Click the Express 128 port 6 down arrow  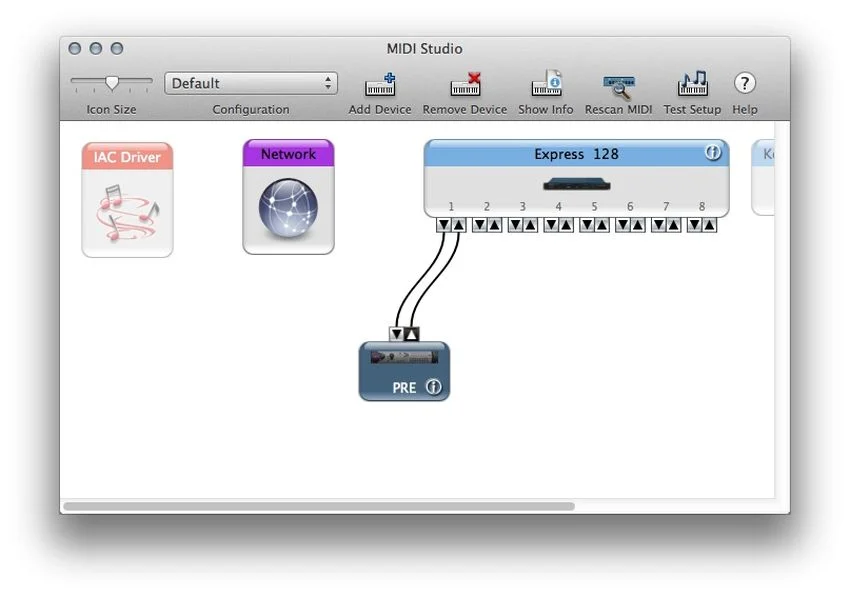[623, 225]
